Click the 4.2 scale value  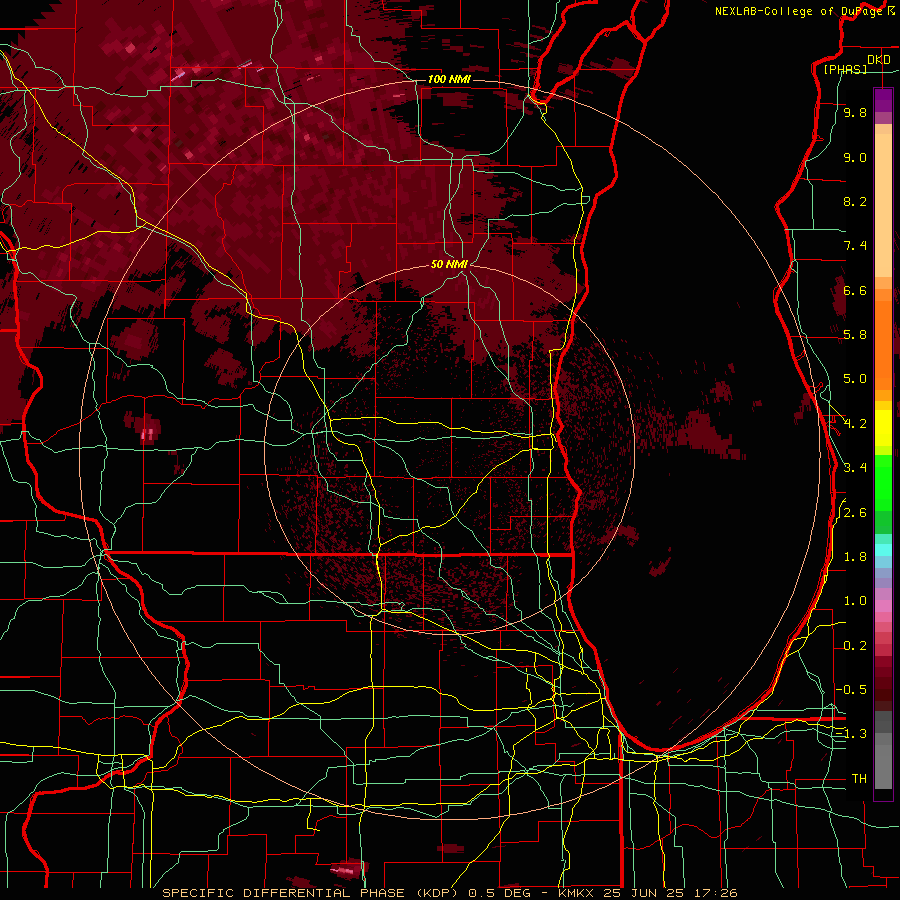(855, 424)
